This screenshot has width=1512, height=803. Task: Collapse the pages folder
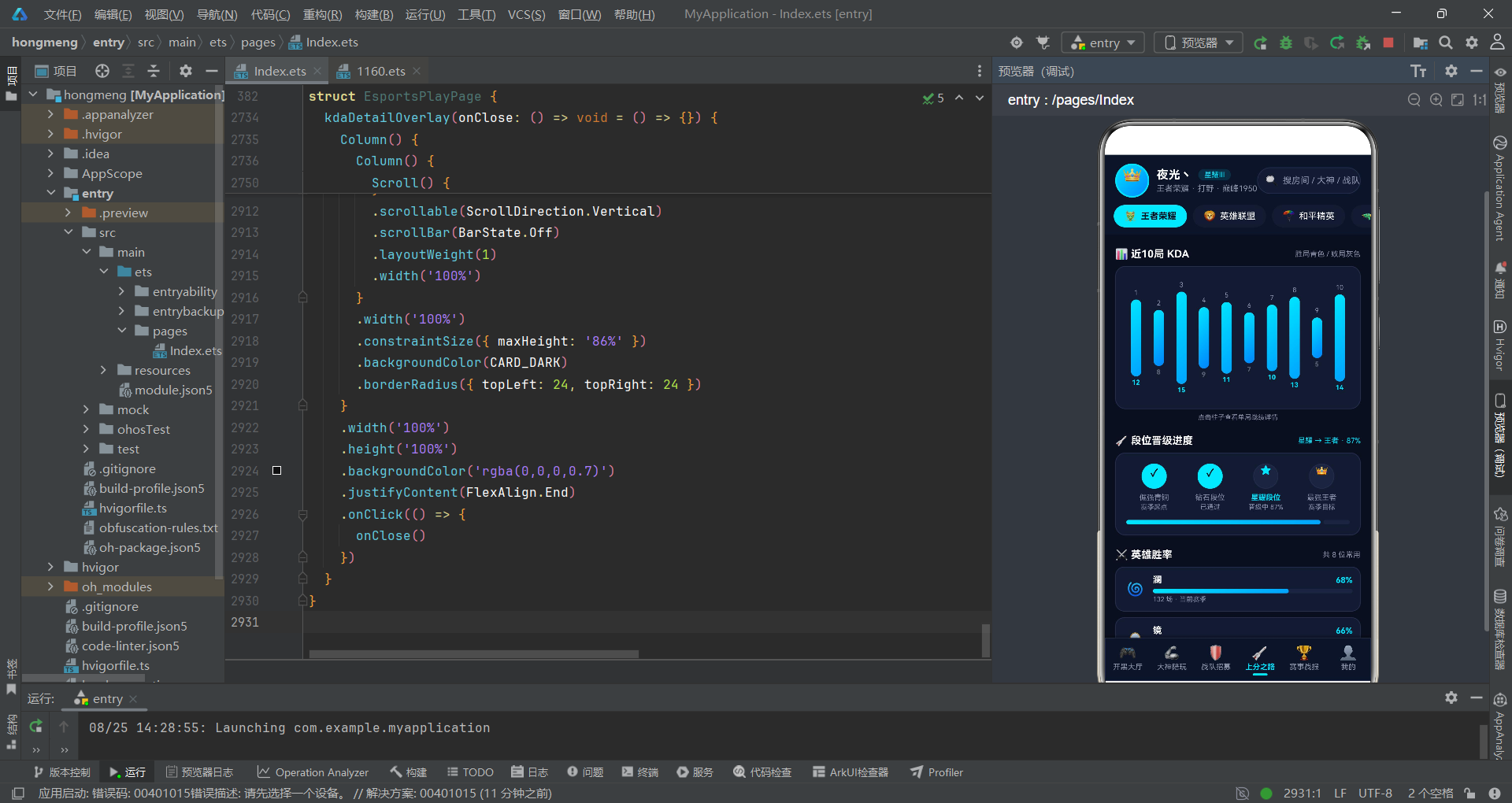[x=121, y=331]
